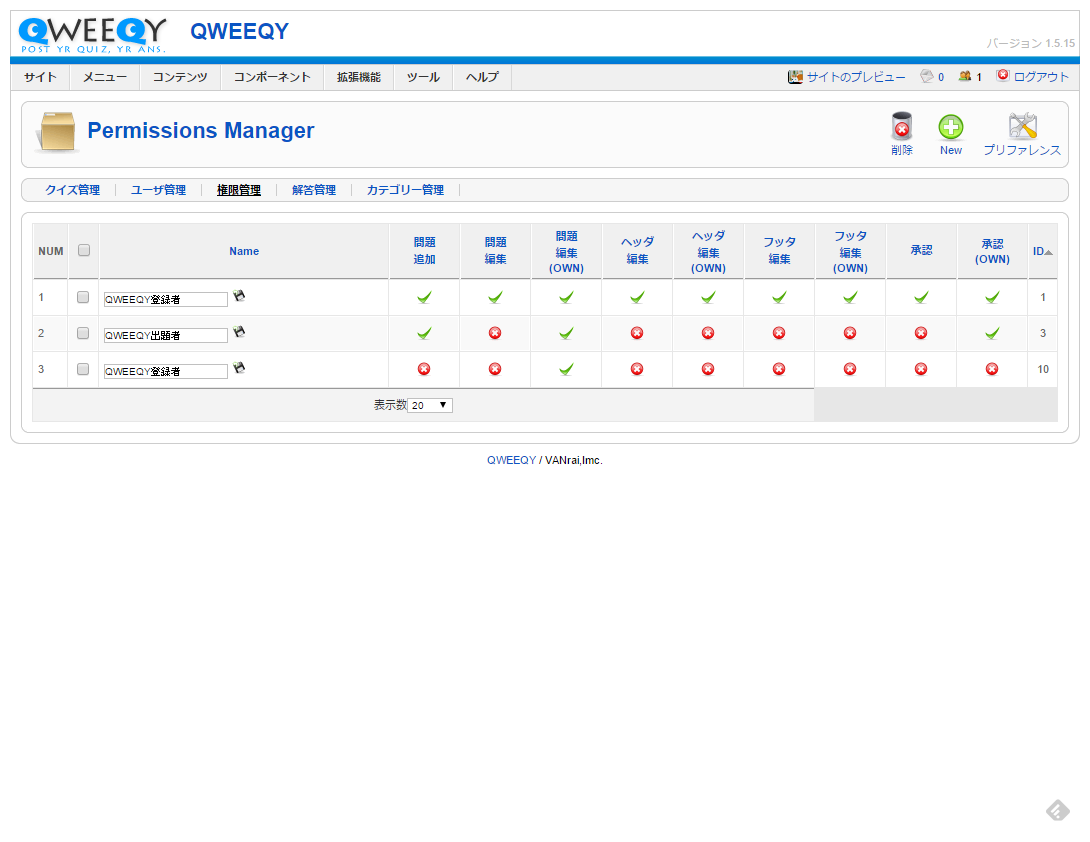Switch to the クイズ管理 tab

pyautogui.click(x=72, y=190)
